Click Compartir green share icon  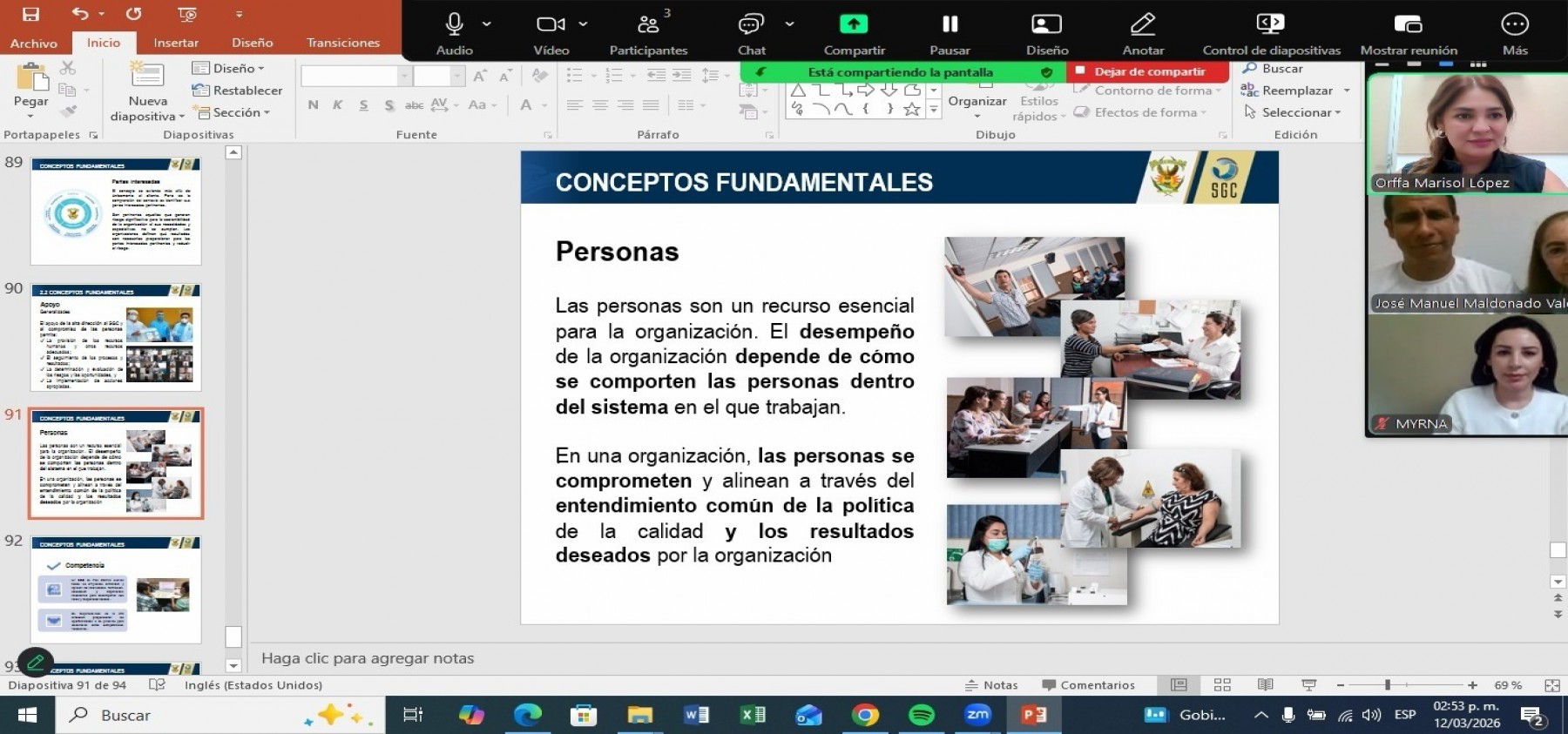tap(854, 24)
